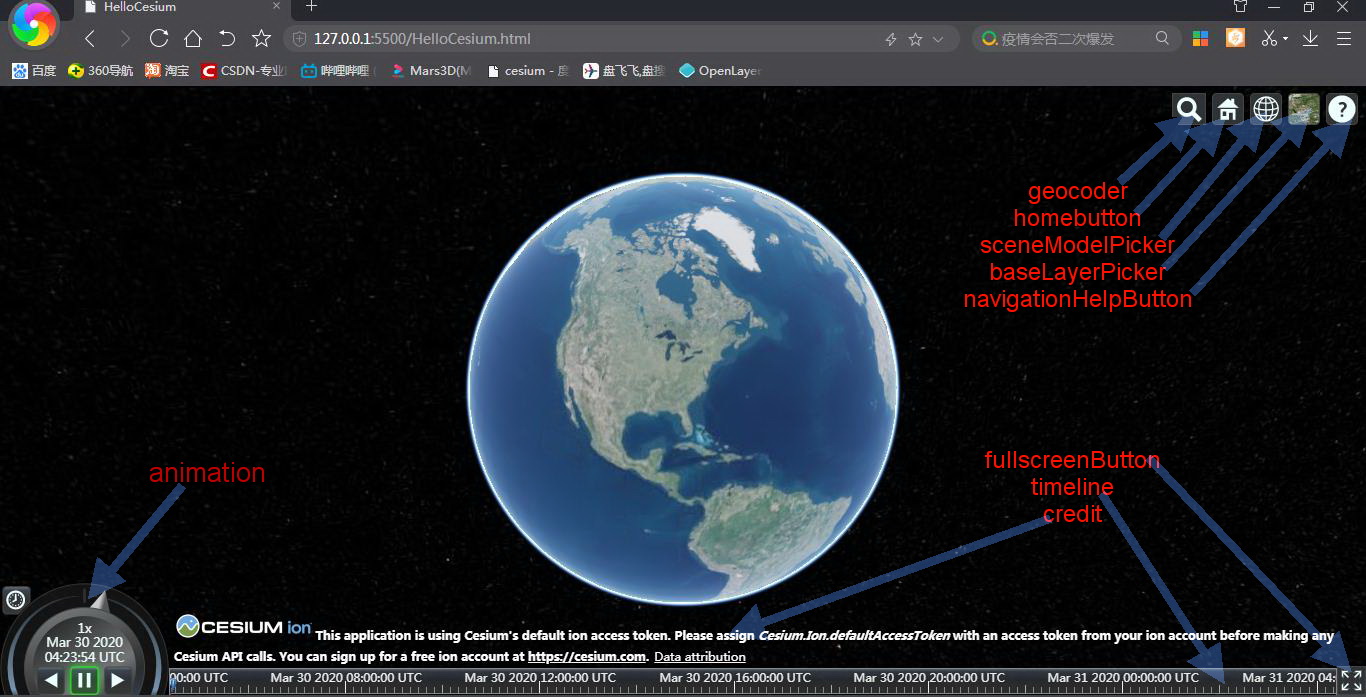Open the CSDN bookmark
The image size is (1366, 697).
click(x=245, y=71)
